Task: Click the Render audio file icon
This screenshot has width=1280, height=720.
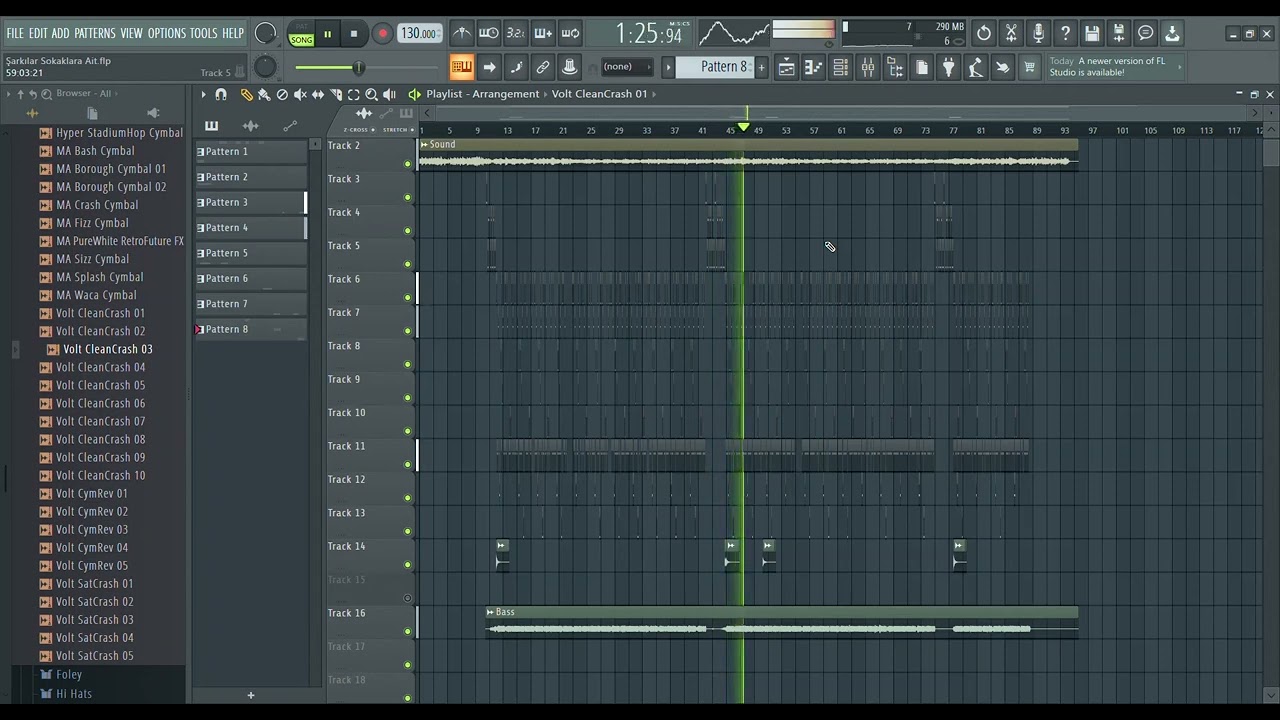Action: click(x=1119, y=33)
